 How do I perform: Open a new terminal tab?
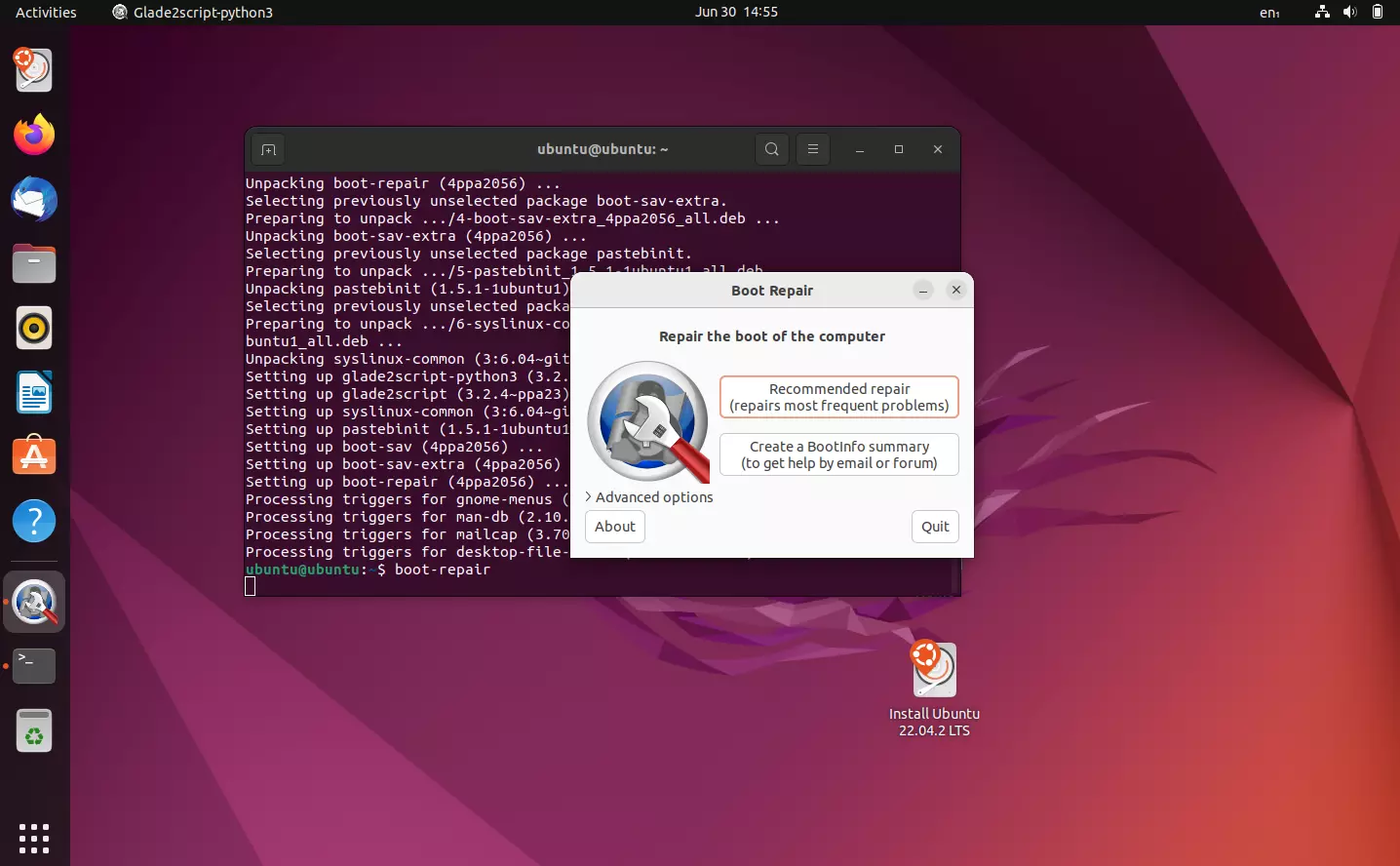pos(268,149)
